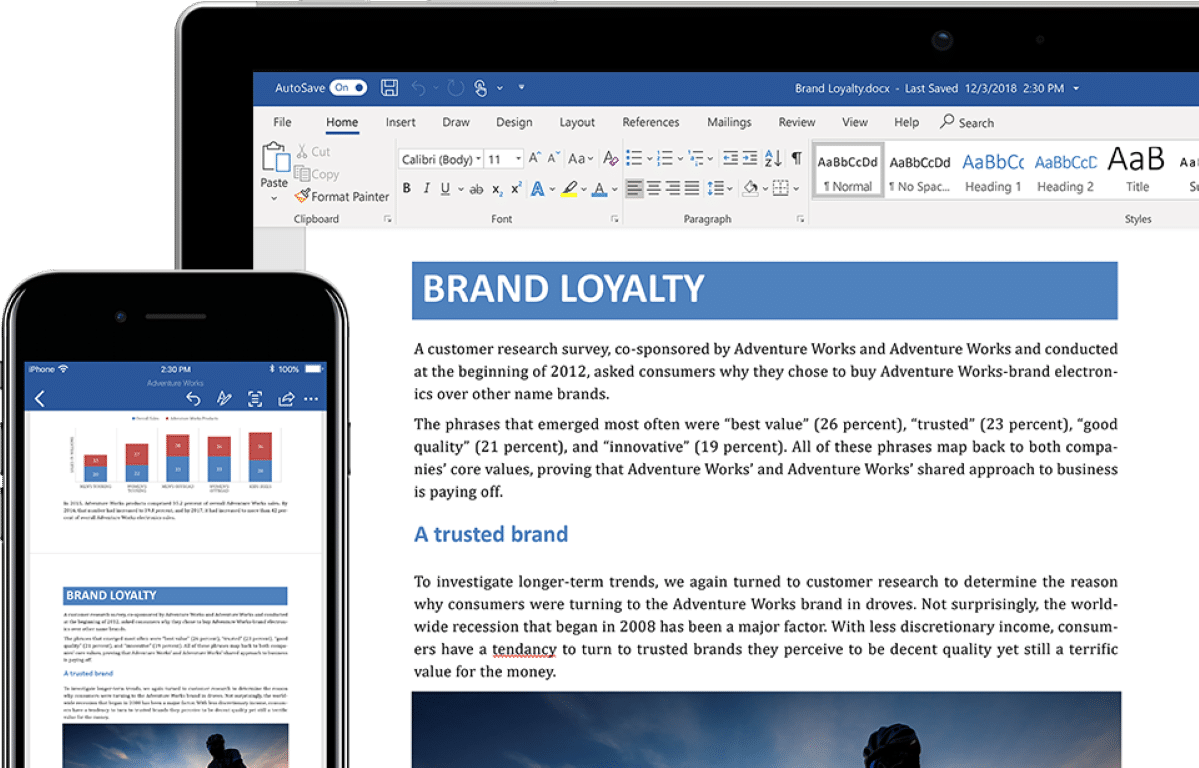Click the Clear All Formatting icon
Image resolution: width=1199 pixels, height=768 pixels.
[x=611, y=158]
